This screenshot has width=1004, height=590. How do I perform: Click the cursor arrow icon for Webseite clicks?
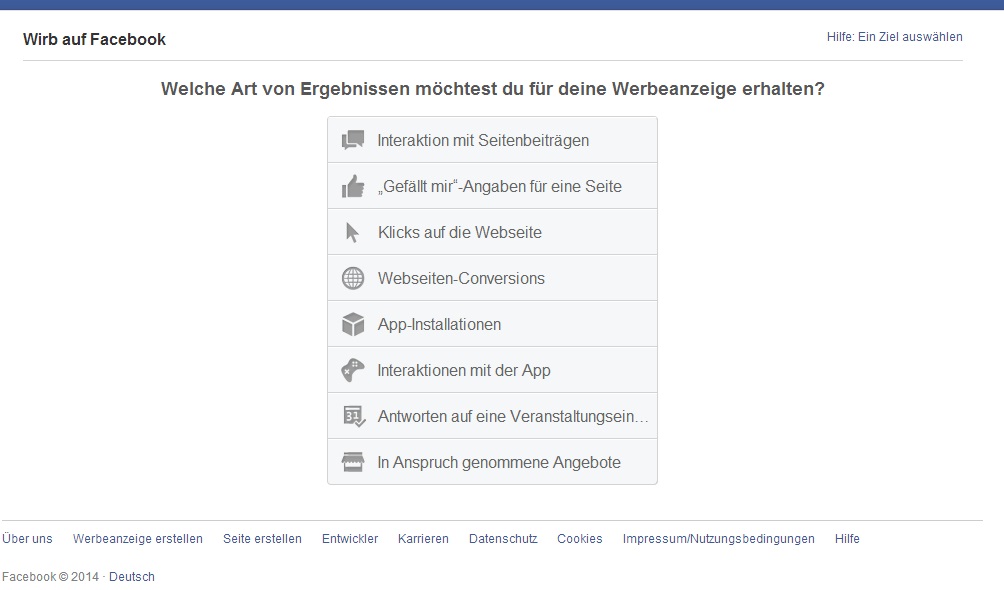coord(352,232)
